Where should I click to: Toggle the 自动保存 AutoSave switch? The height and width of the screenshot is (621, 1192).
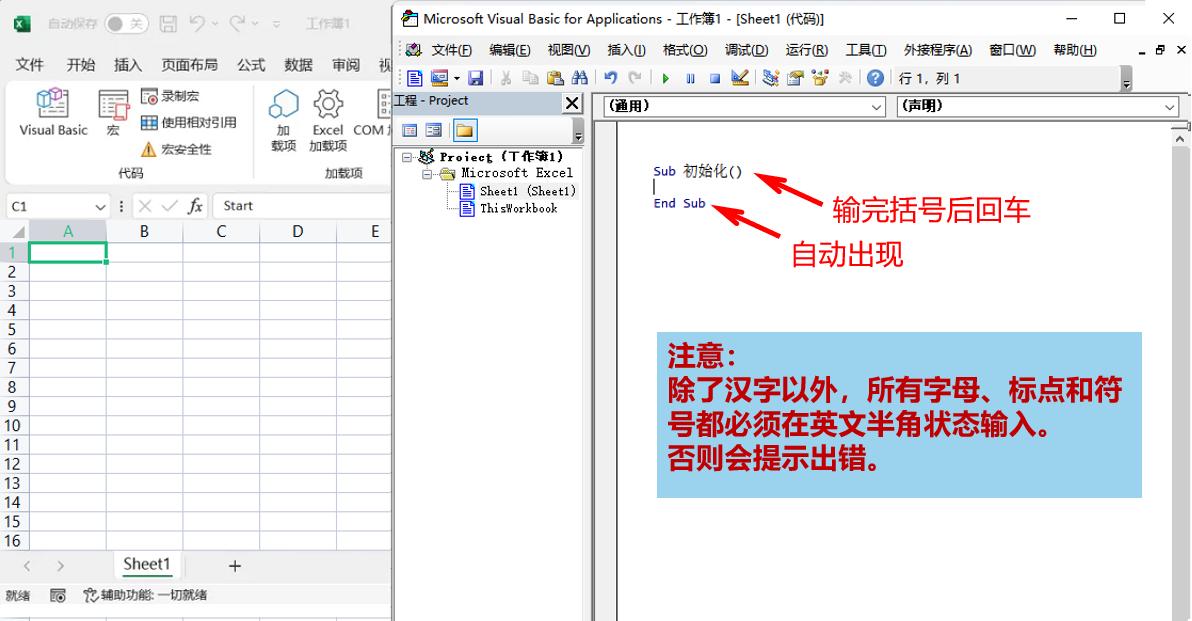pos(126,23)
